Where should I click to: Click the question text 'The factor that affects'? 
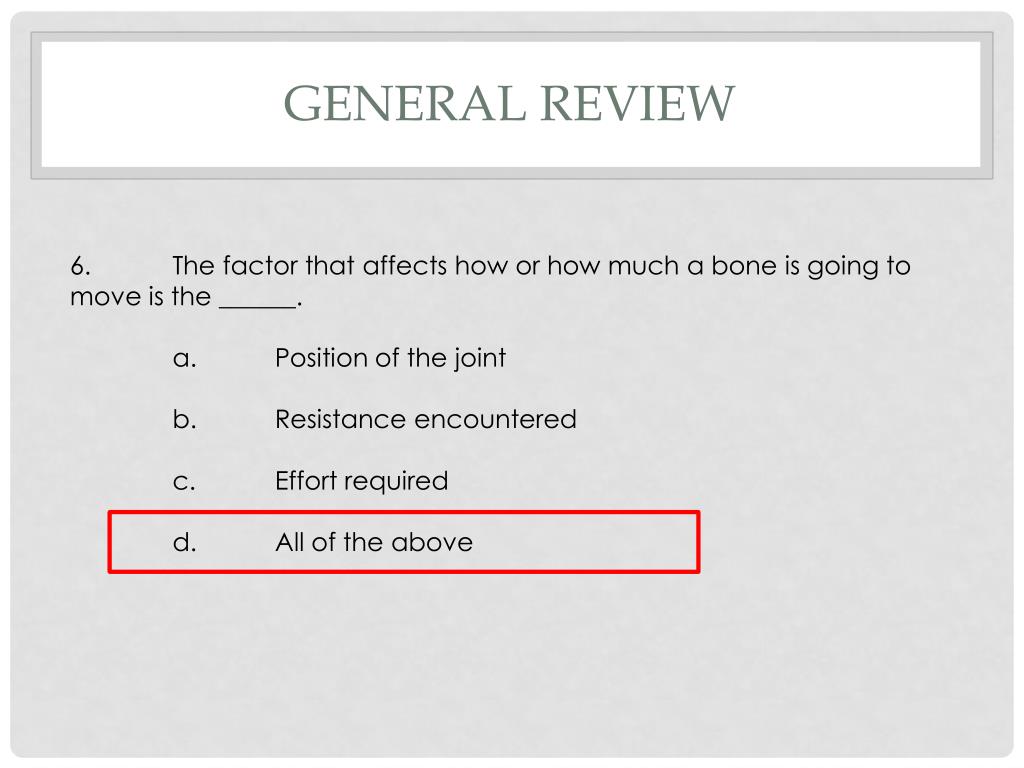[310, 266]
